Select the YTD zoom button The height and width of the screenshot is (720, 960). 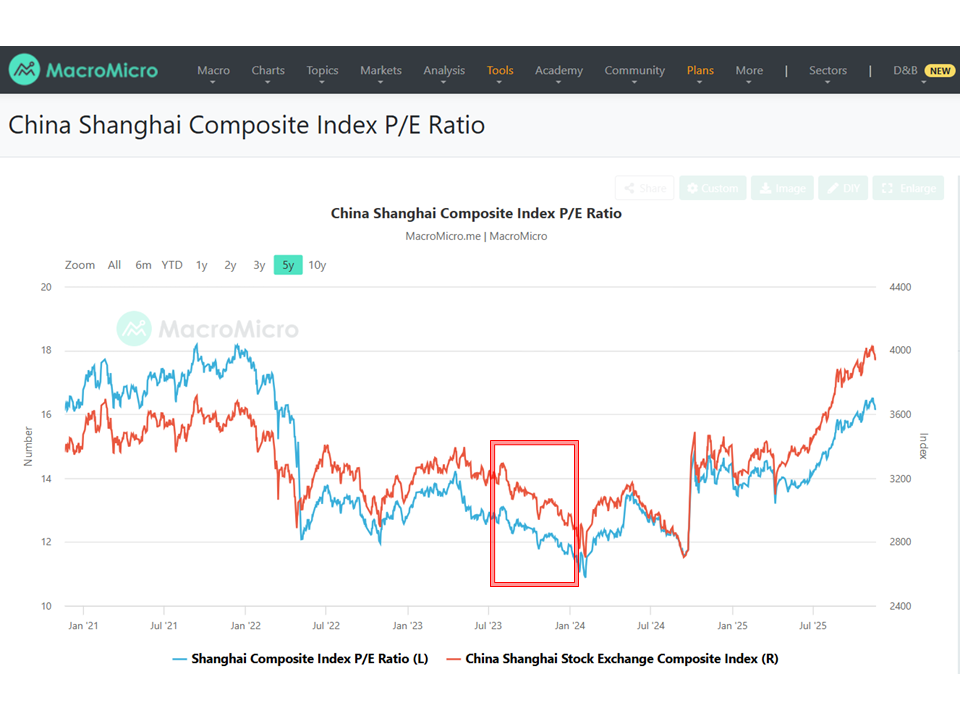[x=172, y=265]
